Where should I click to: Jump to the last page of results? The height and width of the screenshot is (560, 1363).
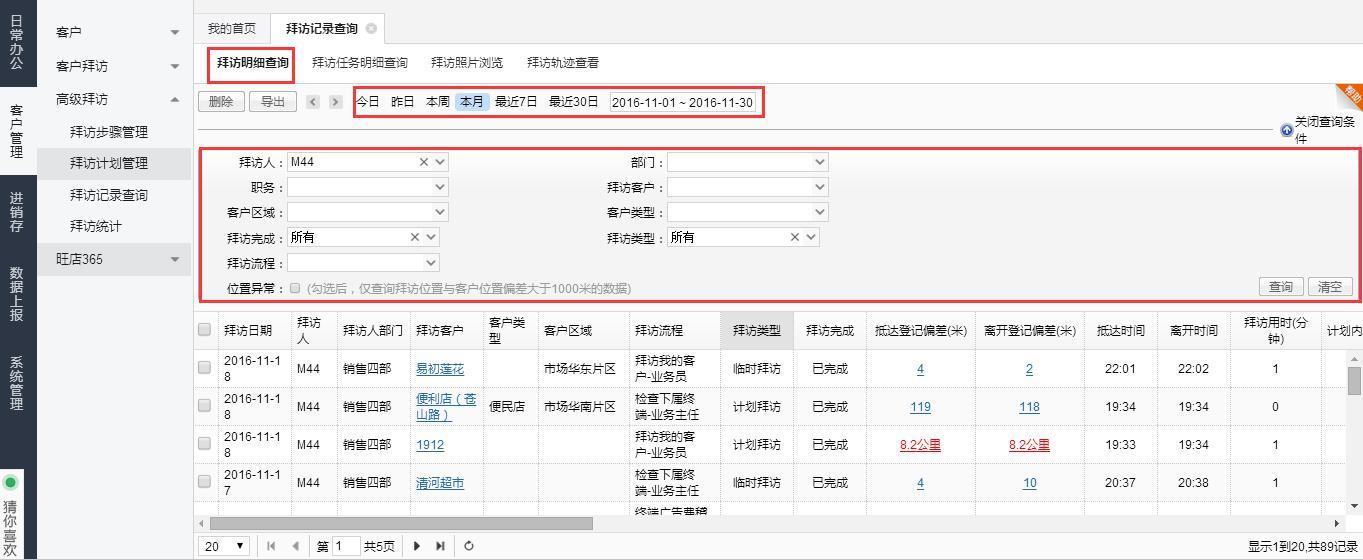pos(440,546)
